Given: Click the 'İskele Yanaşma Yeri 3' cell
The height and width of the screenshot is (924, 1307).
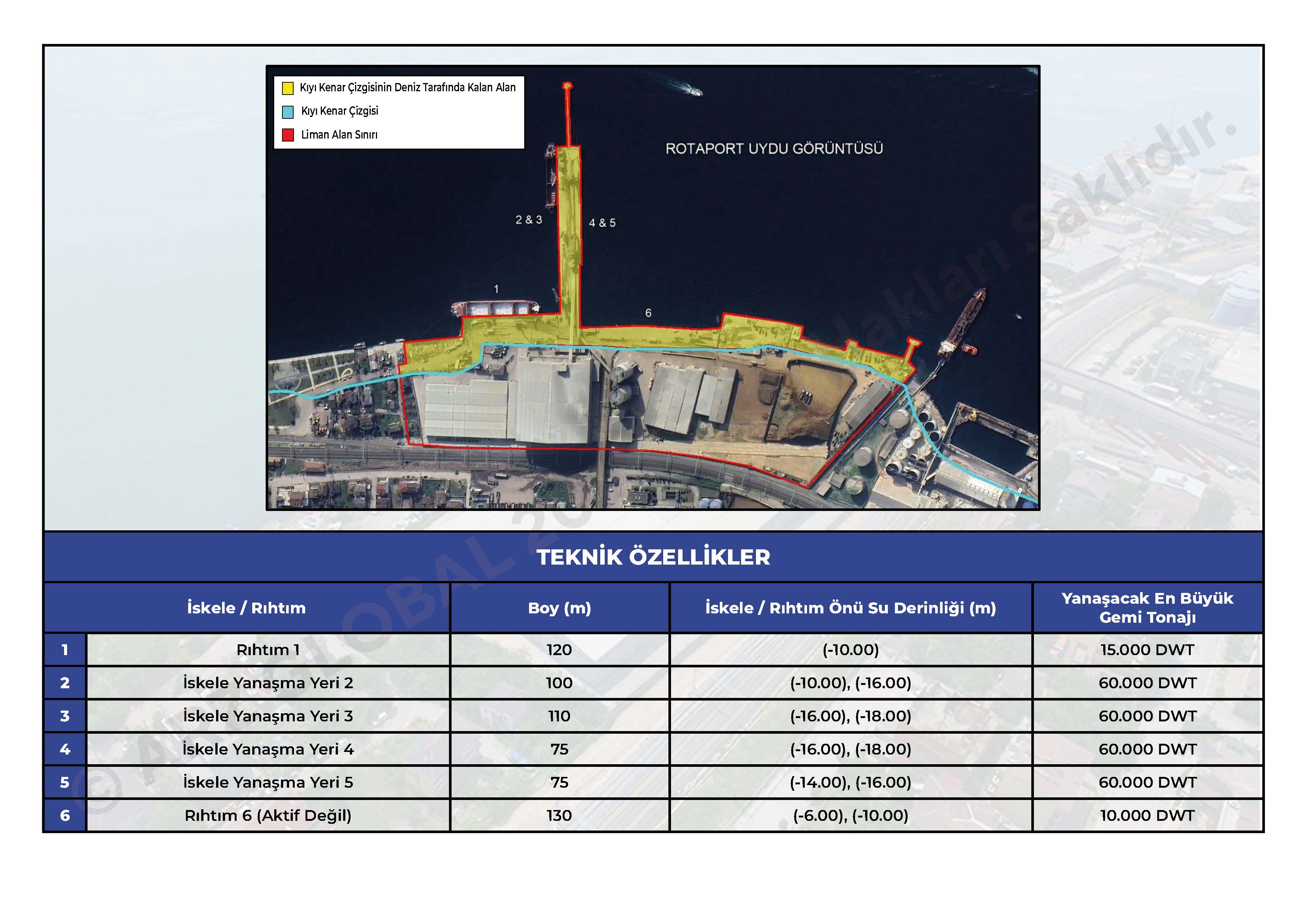Looking at the screenshot, I should pos(268,716).
